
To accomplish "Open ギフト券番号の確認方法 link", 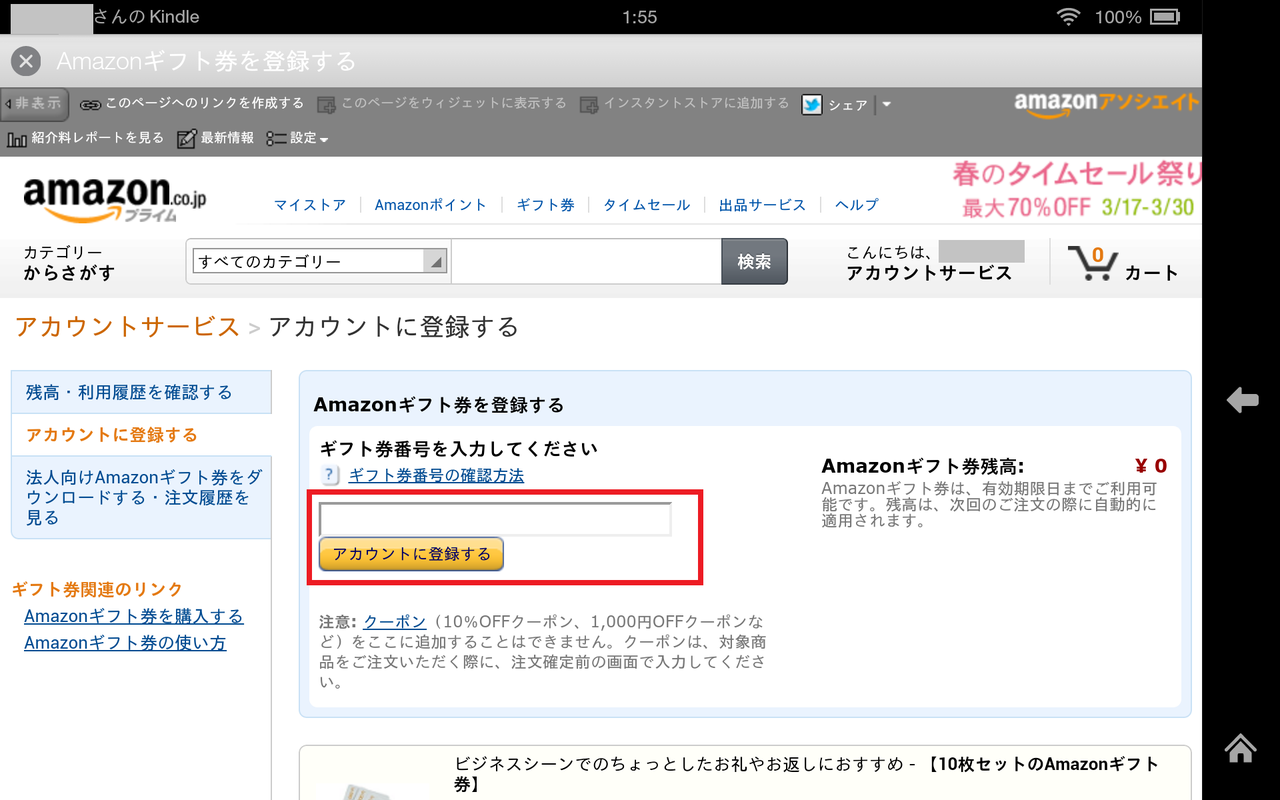I will click(436, 475).
